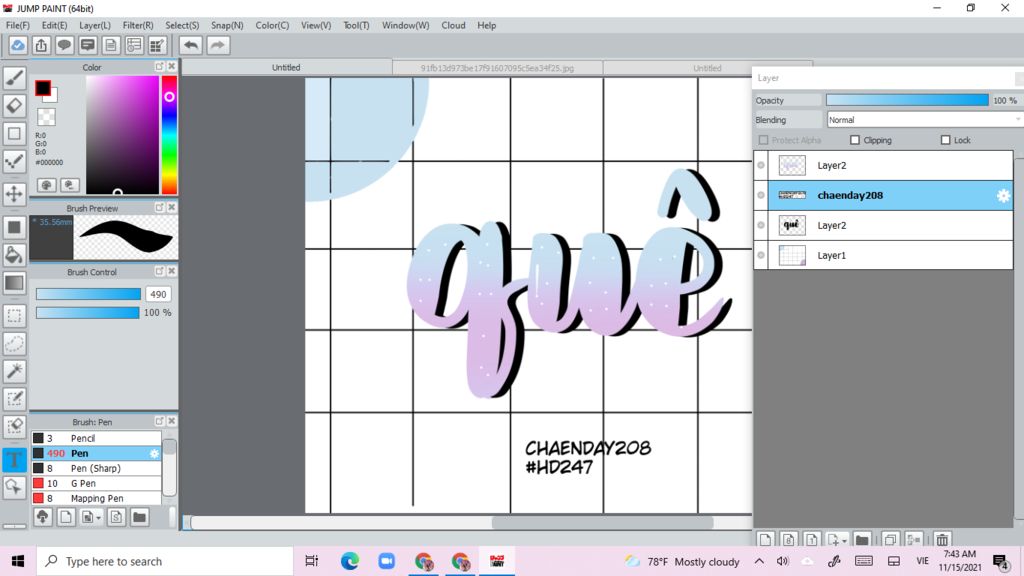
Task: Undock the Brush Preview panel
Action: [159, 207]
